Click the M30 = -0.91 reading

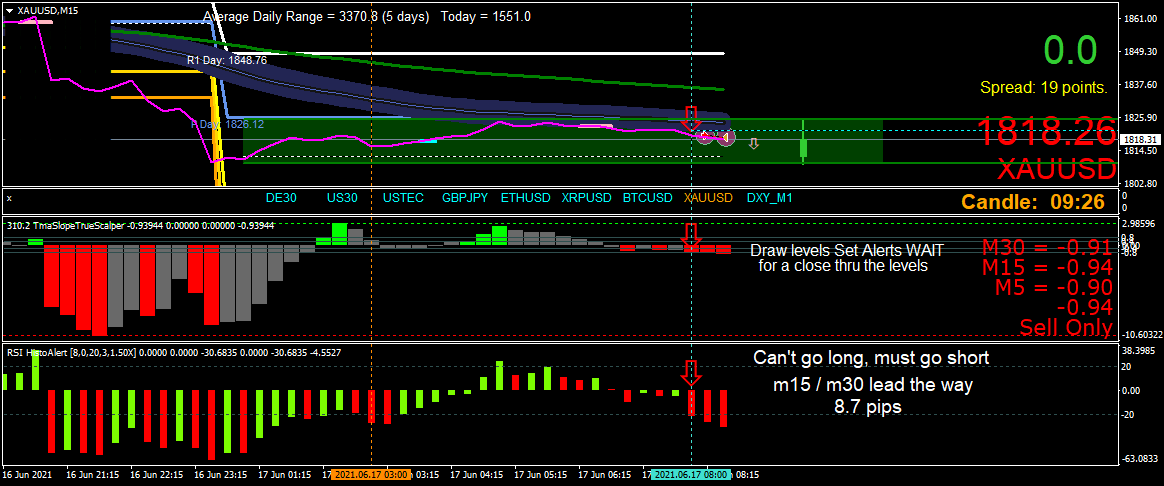[x=1046, y=247]
